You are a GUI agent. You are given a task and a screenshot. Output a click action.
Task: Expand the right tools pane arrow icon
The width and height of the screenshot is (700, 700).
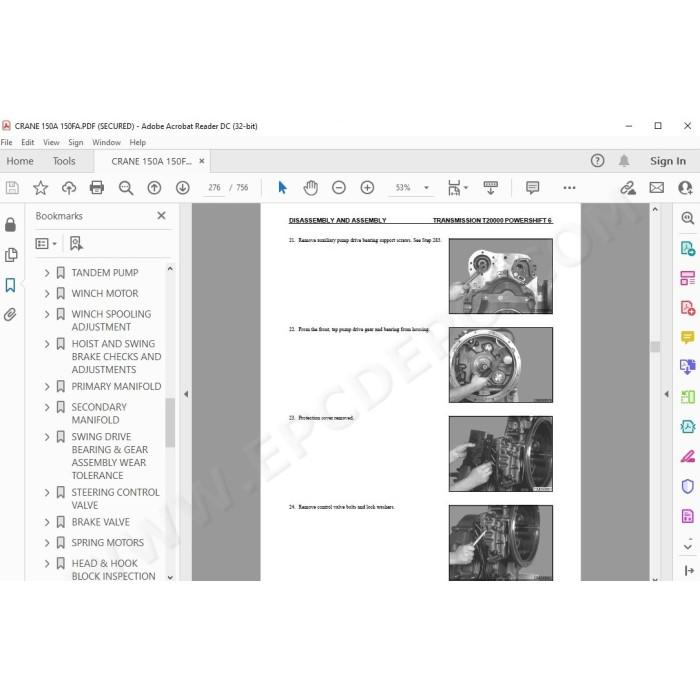tap(689, 570)
